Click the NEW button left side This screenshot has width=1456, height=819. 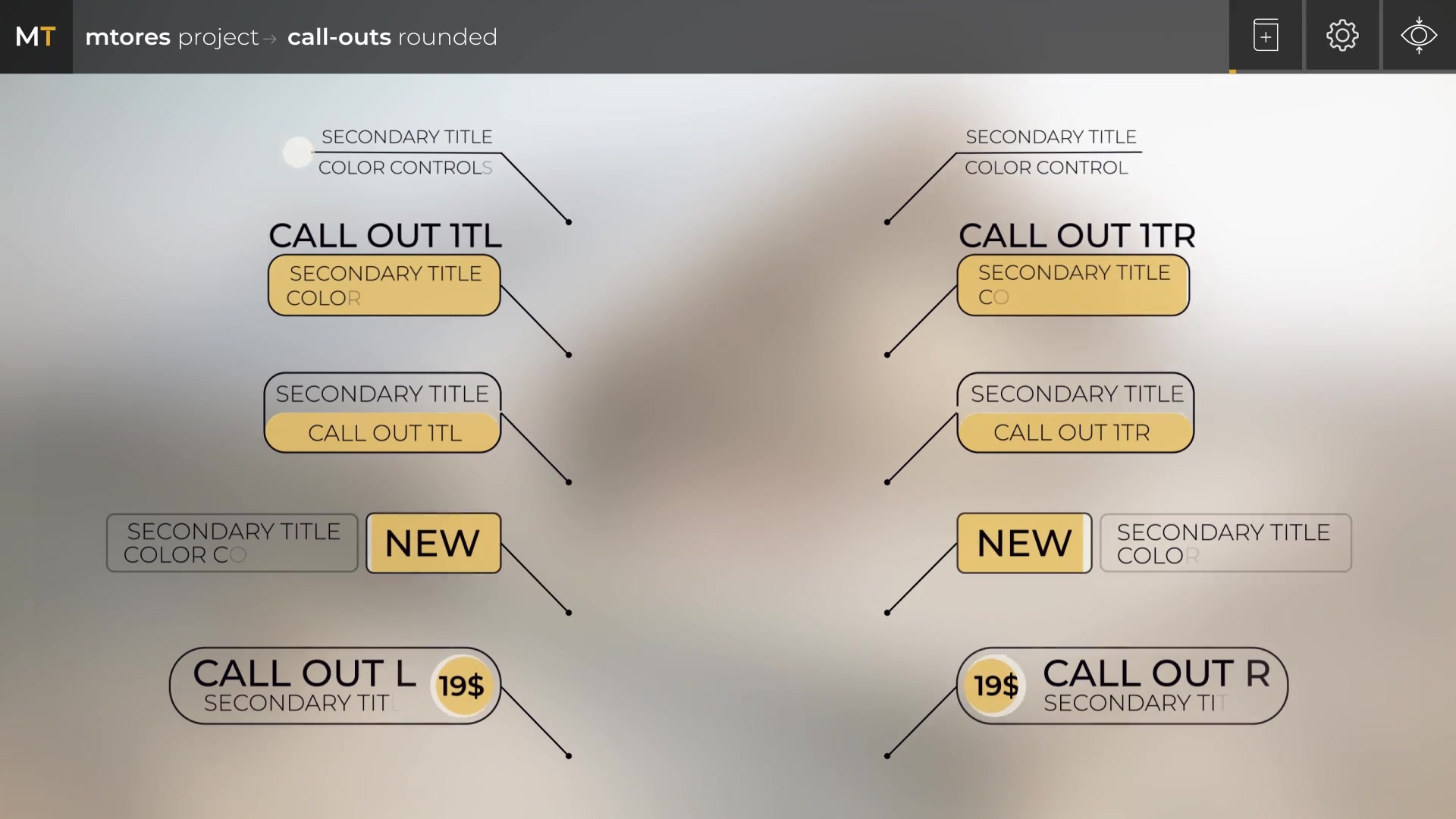[x=432, y=542]
